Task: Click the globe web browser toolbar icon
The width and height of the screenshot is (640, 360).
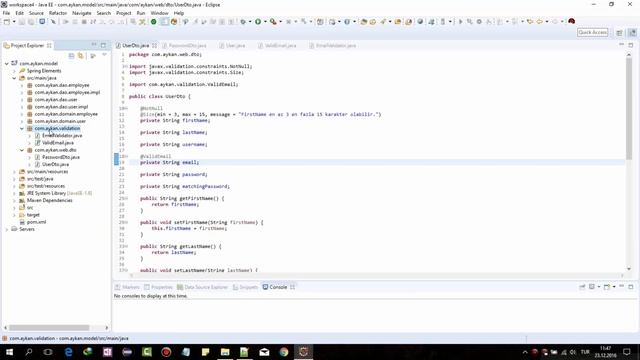Action: click(420, 22)
